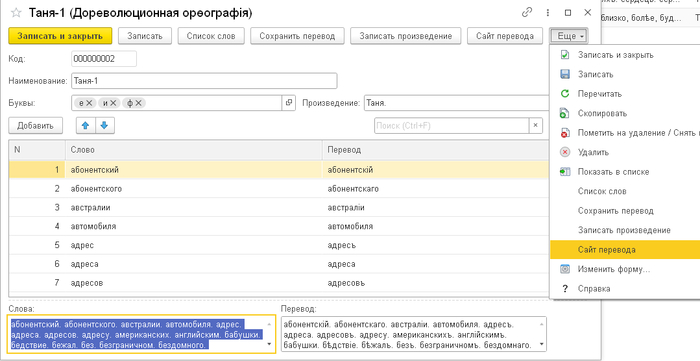The height and width of the screenshot is (361, 700).
Task: Click the Записать и закрыть yellow button
Action: tap(60, 36)
